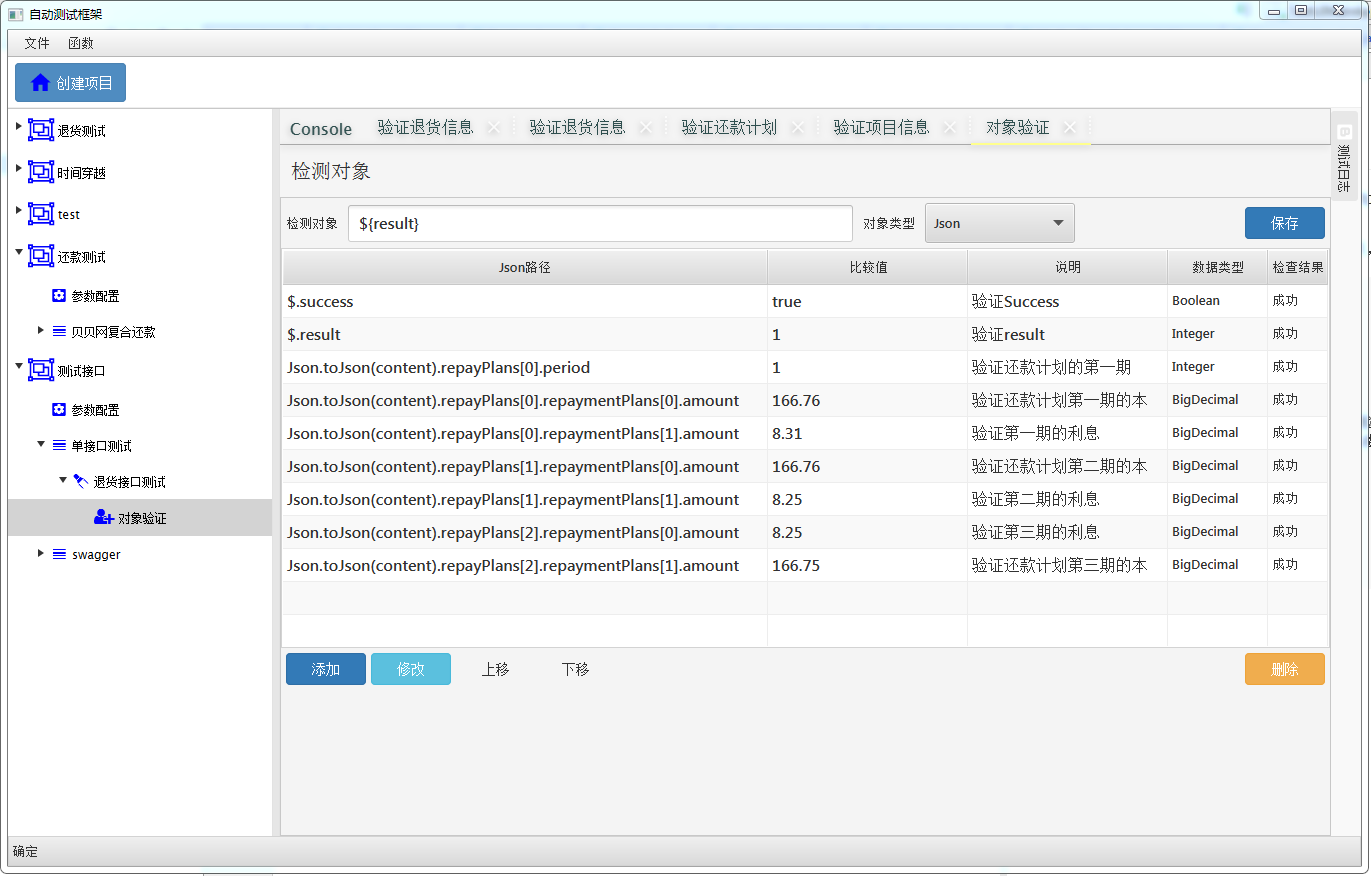The height and width of the screenshot is (876, 1371).
Task: Open the 文件 menu
Action: [x=37, y=43]
